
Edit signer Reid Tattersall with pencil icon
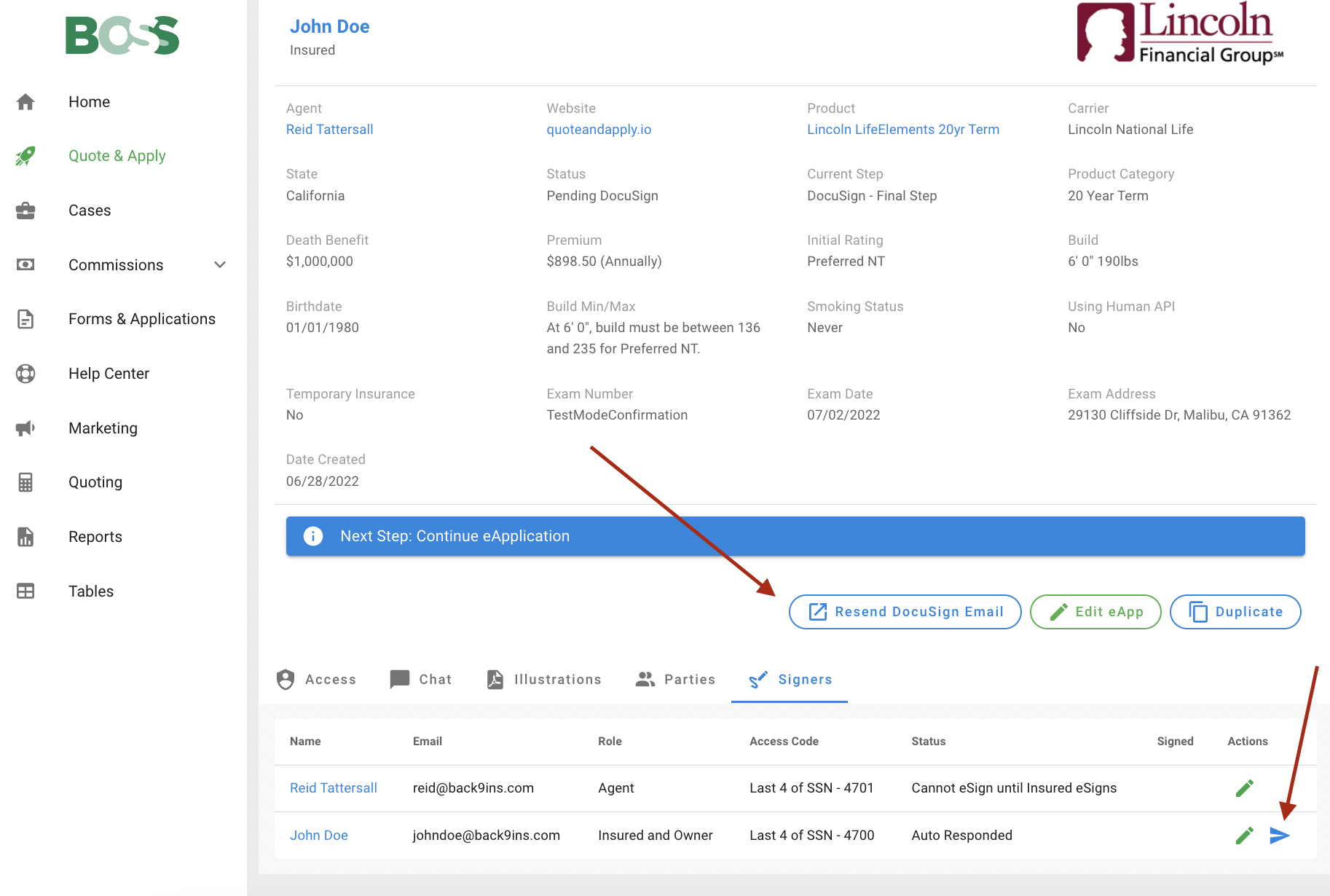click(1244, 788)
